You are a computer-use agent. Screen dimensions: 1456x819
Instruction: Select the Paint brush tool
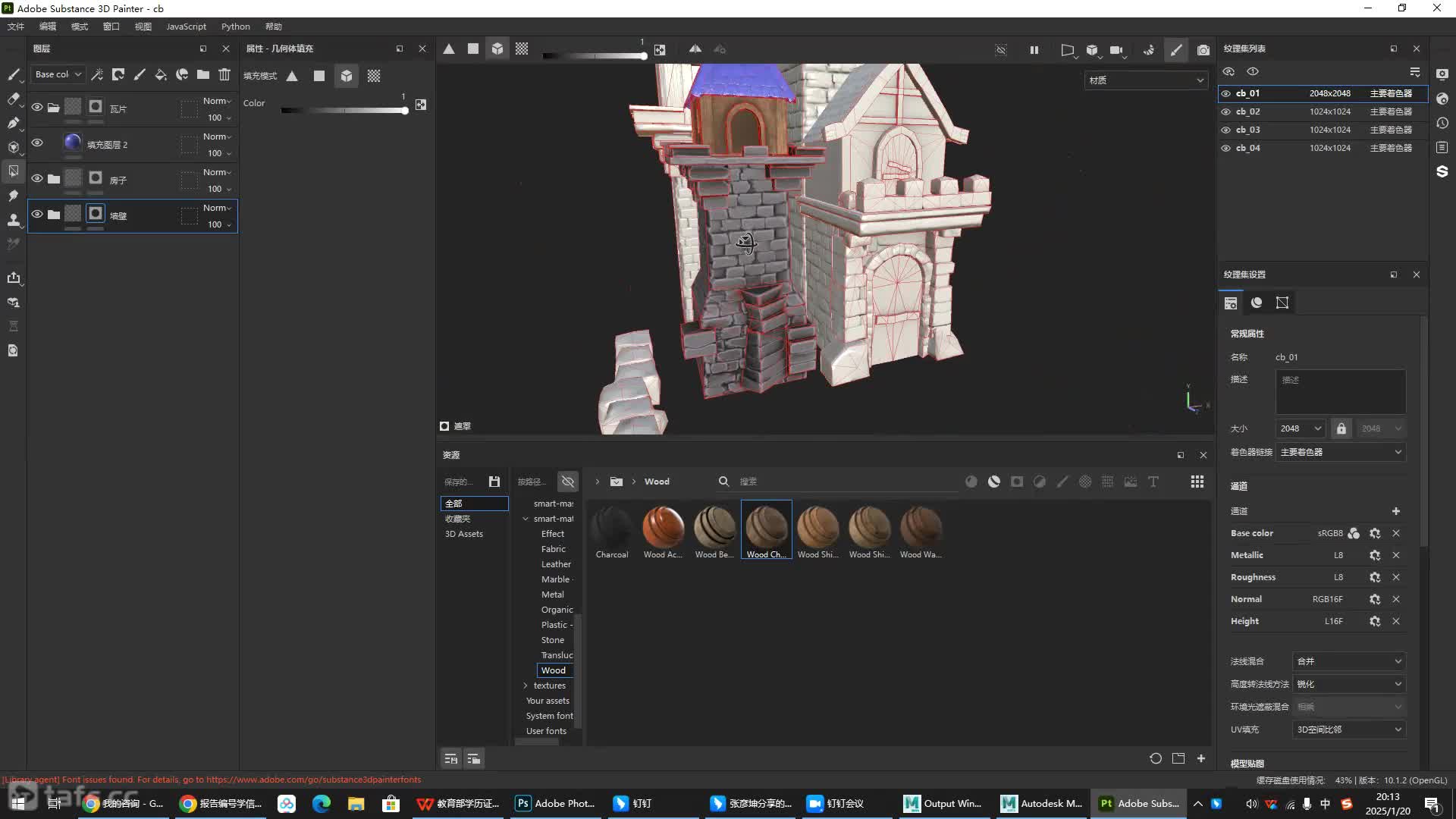click(14, 74)
